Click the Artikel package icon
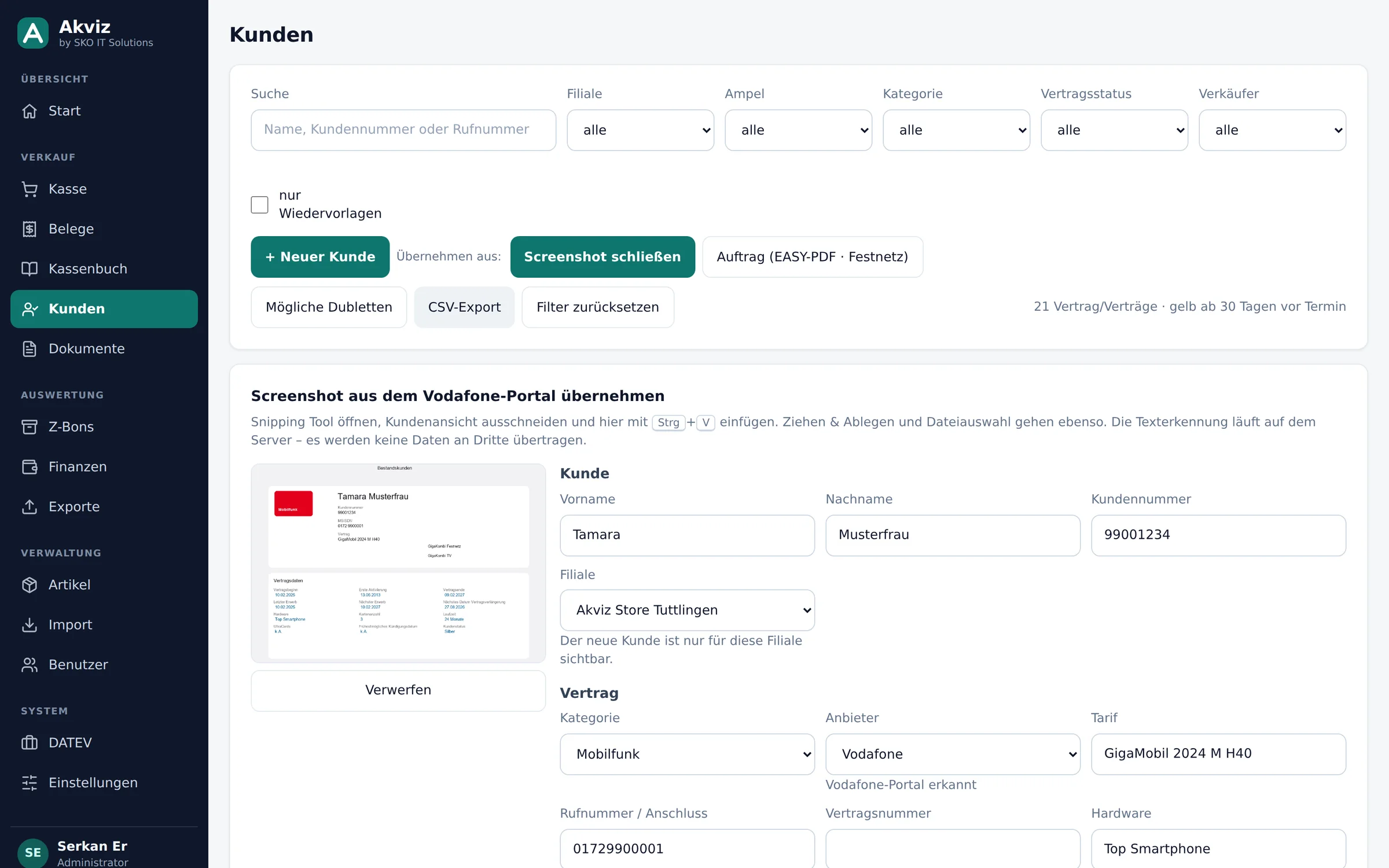 tap(30, 584)
